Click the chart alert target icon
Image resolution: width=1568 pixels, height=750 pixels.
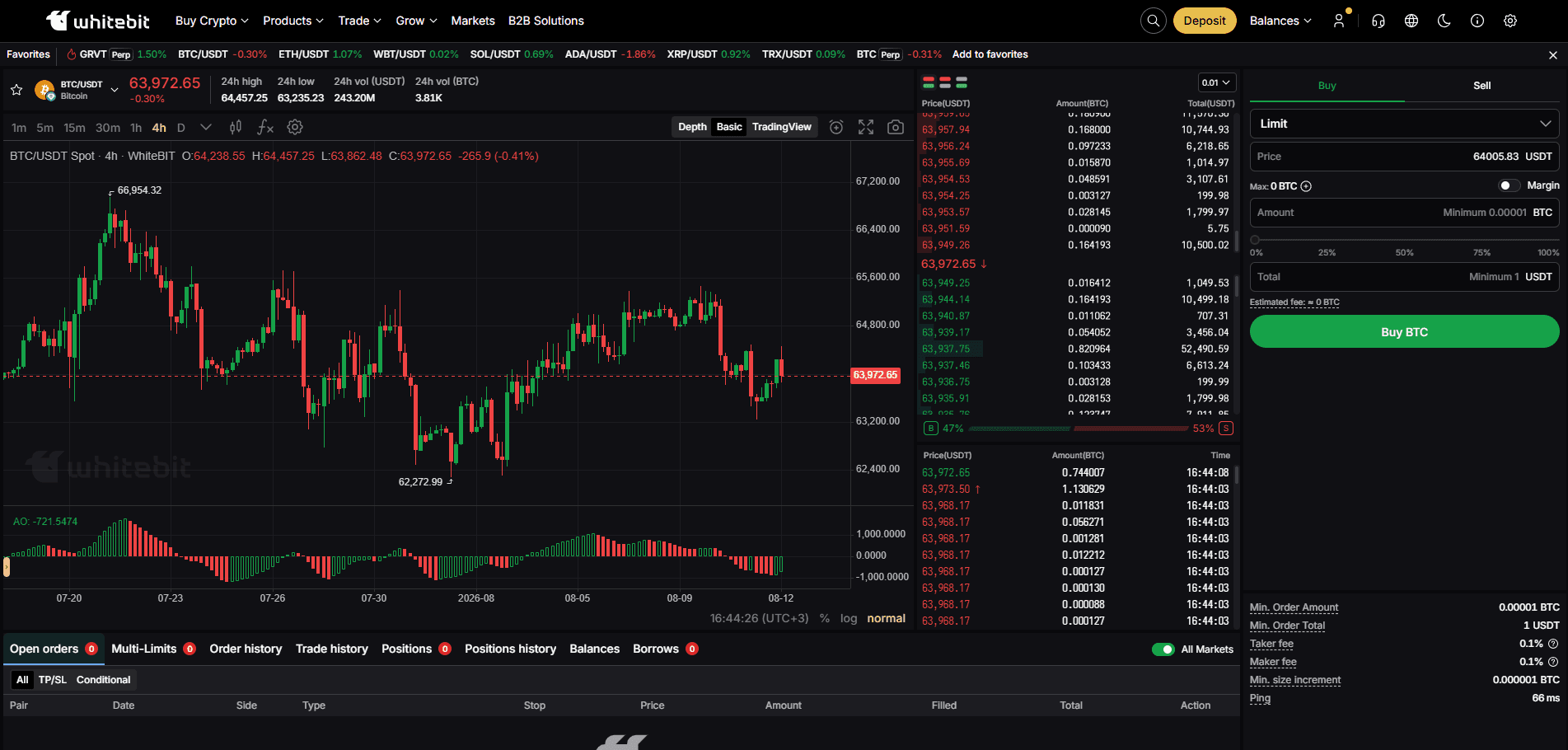(x=836, y=127)
